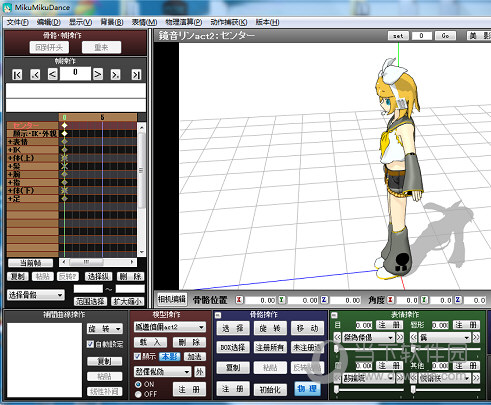Screen dimensions: 491x405
Task: Jump to the first frame button
Action: [x=17, y=74]
